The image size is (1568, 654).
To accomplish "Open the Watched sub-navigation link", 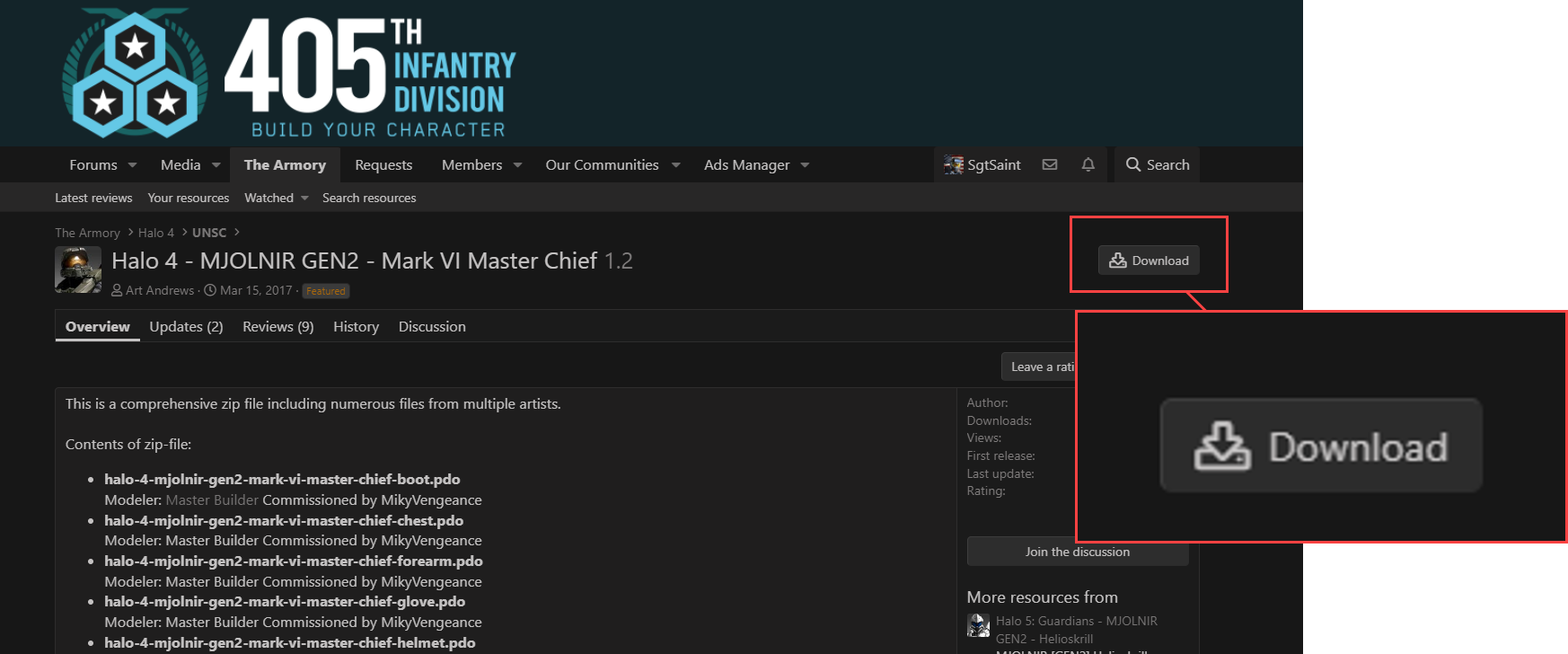I will coord(269,198).
